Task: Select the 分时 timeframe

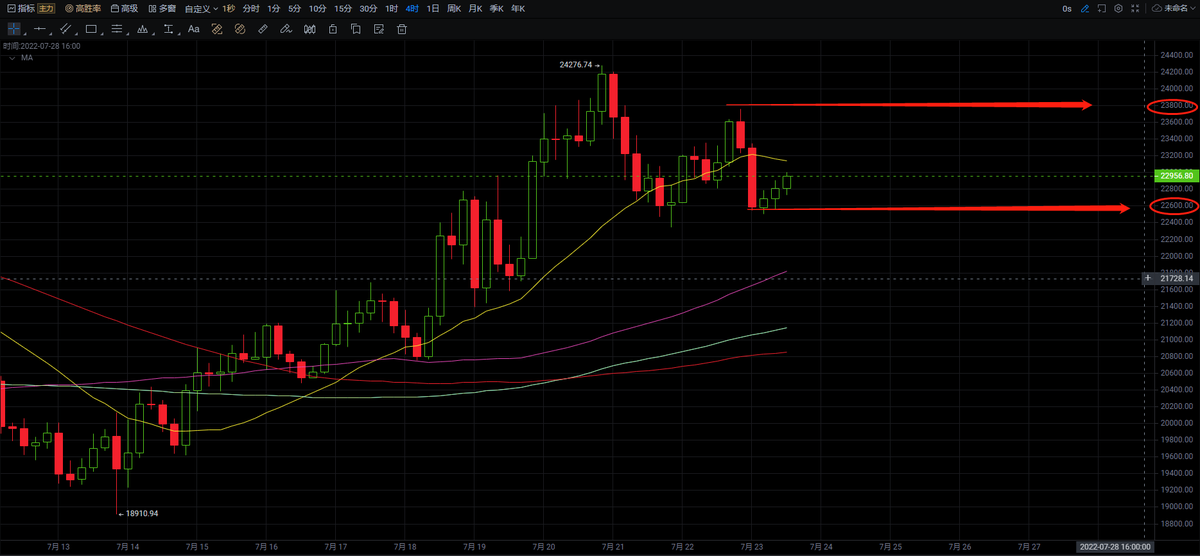Action: pos(251,8)
